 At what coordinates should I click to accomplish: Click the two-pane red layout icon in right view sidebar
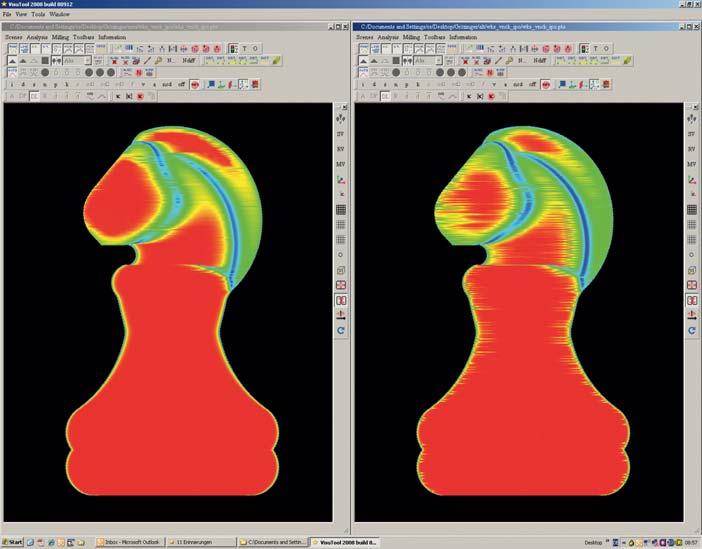[x=692, y=300]
